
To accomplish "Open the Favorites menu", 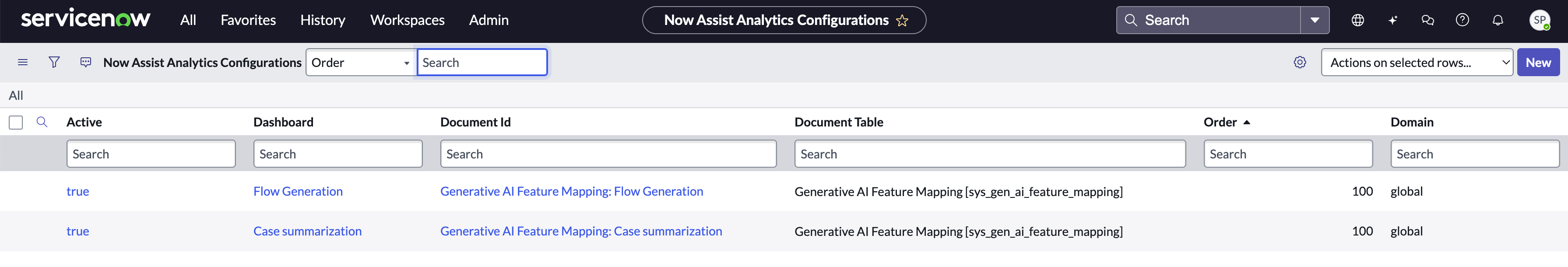I will click(x=248, y=20).
